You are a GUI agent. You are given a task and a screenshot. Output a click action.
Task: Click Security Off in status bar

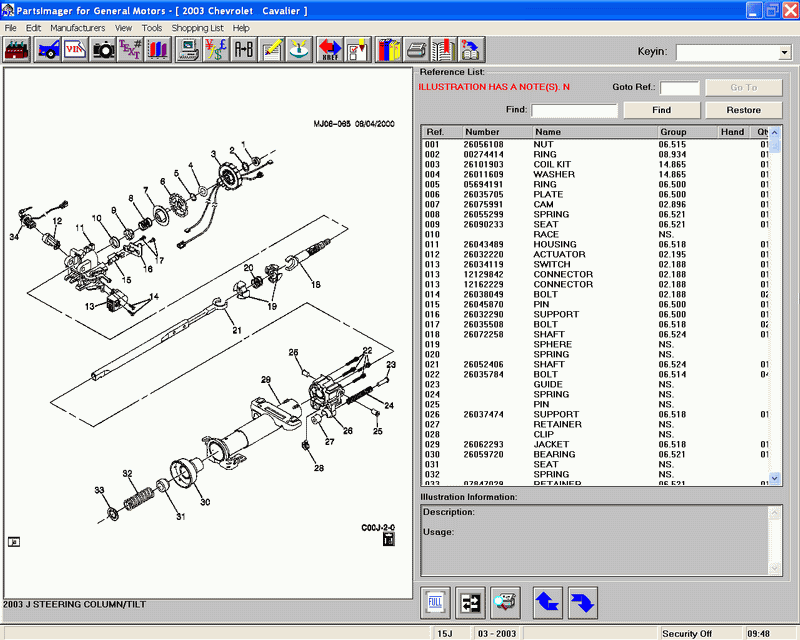point(687,633)
